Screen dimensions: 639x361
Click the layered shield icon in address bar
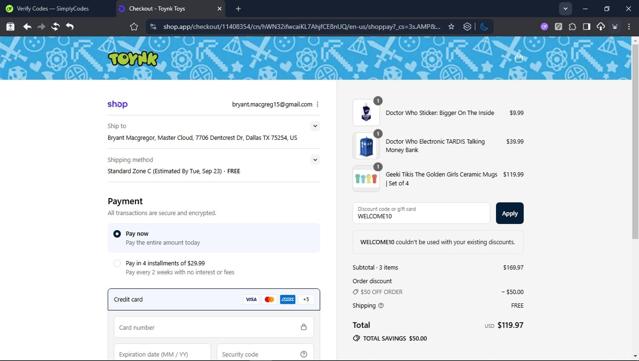tap(467, 26)
